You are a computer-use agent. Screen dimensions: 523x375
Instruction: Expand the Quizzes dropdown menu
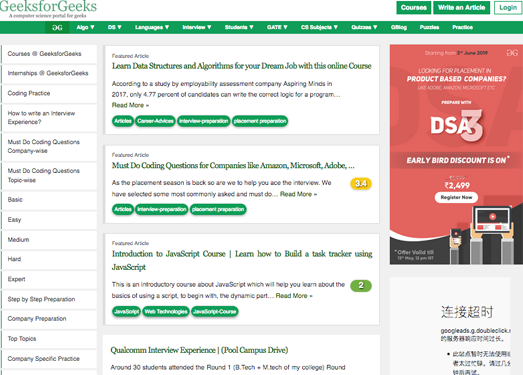pyautogui.click(x=364, y=27)
